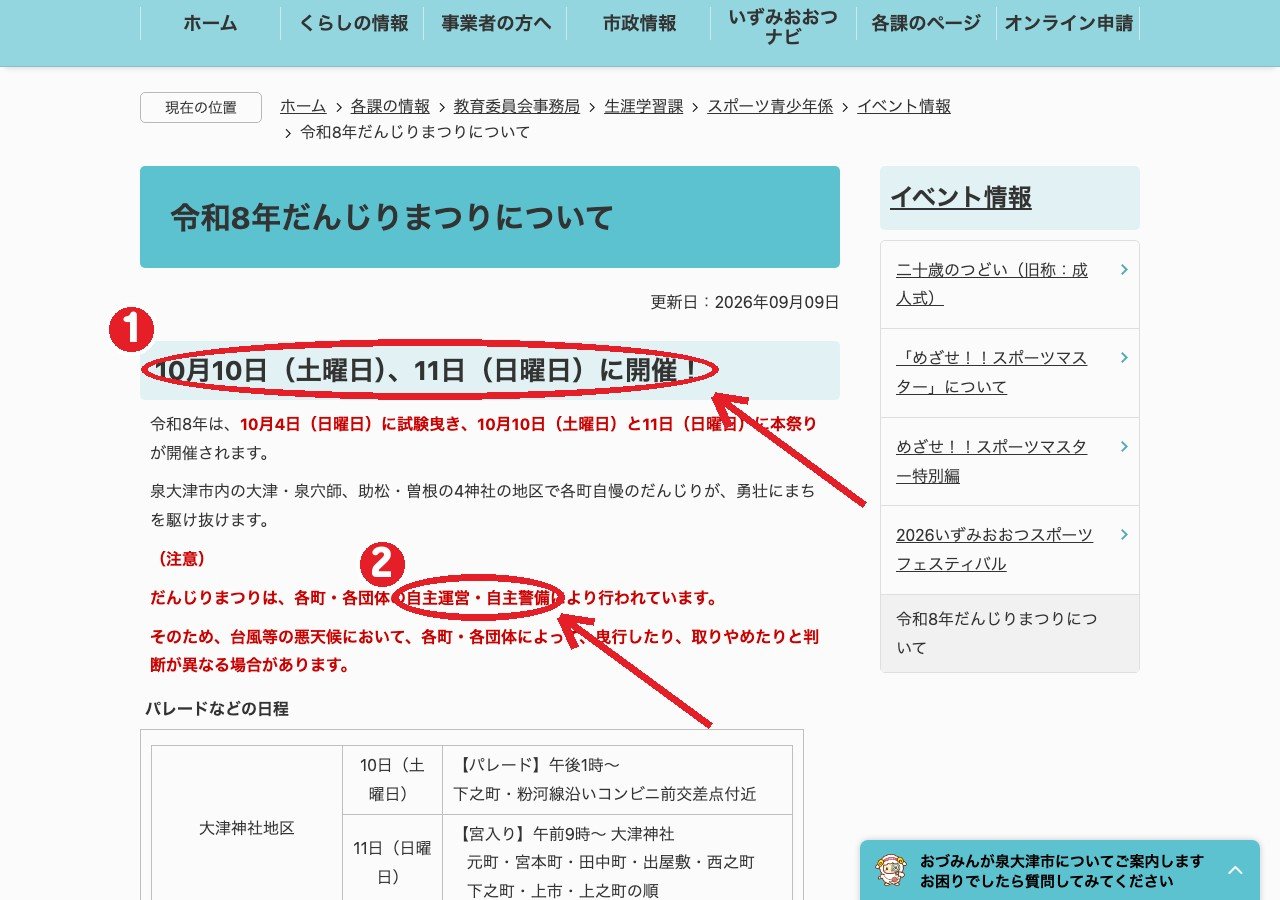Follow the 教育委員会事務局 breadcrumb link
Viewport: 1280px width, 900px height.
pyautogui.click(x=517, y=106)
